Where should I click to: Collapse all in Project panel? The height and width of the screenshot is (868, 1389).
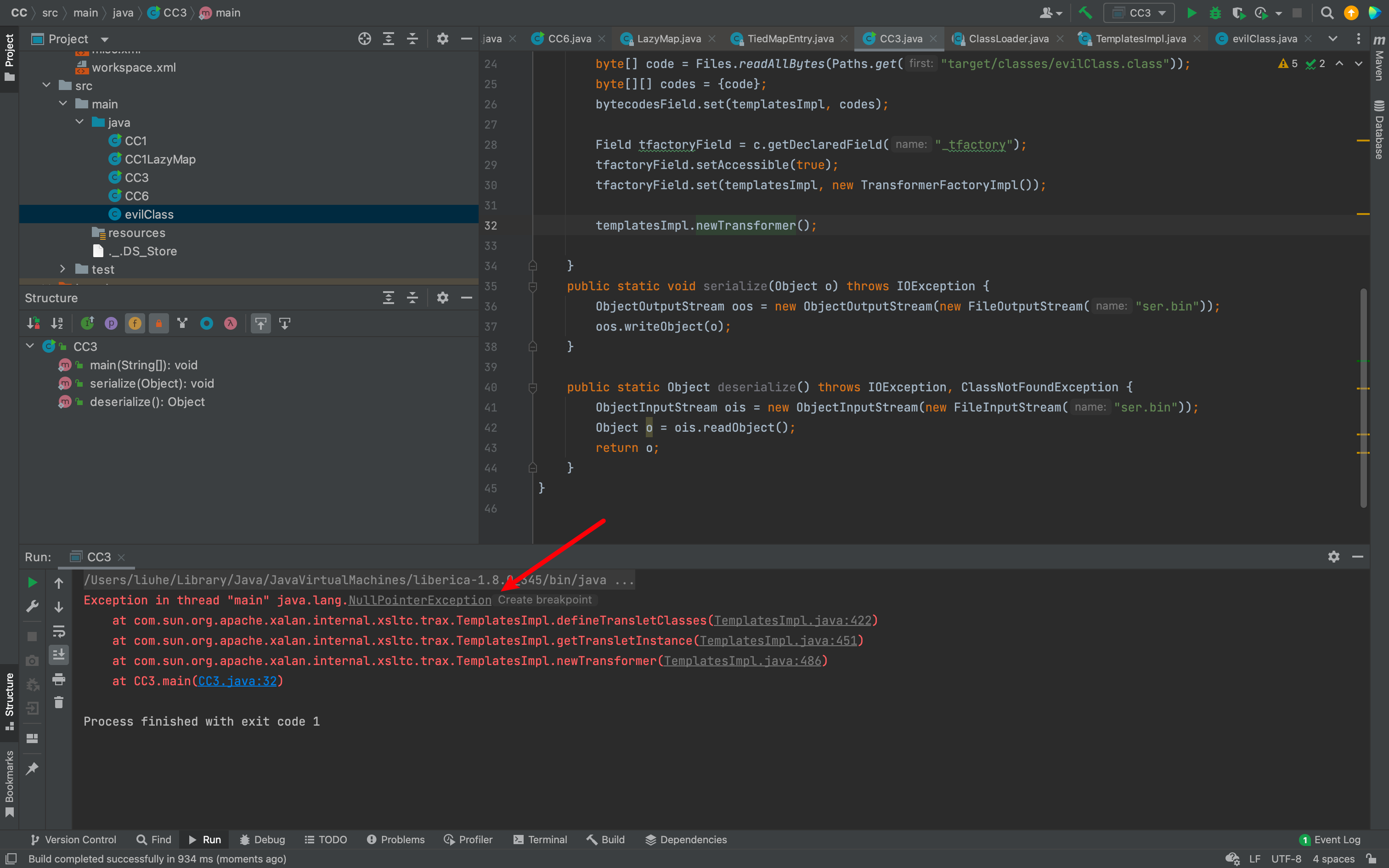pos(412,39)
